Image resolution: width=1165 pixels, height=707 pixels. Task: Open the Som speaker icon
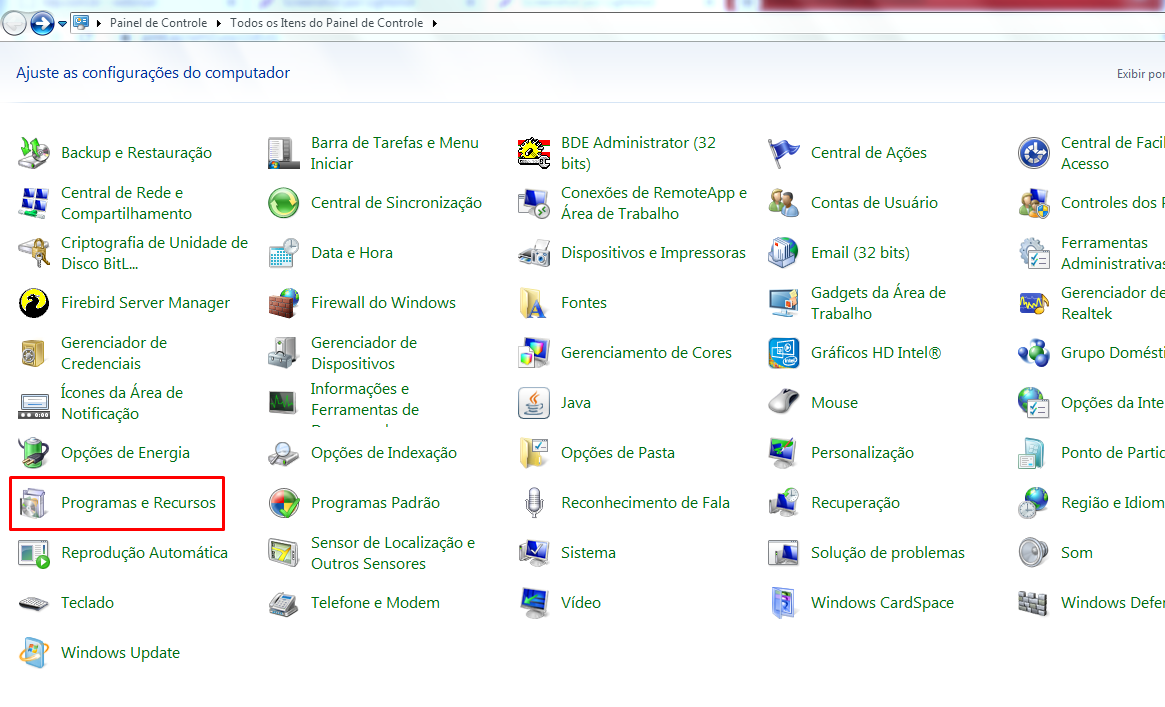pyautogui.click(x=1033, y=553)
